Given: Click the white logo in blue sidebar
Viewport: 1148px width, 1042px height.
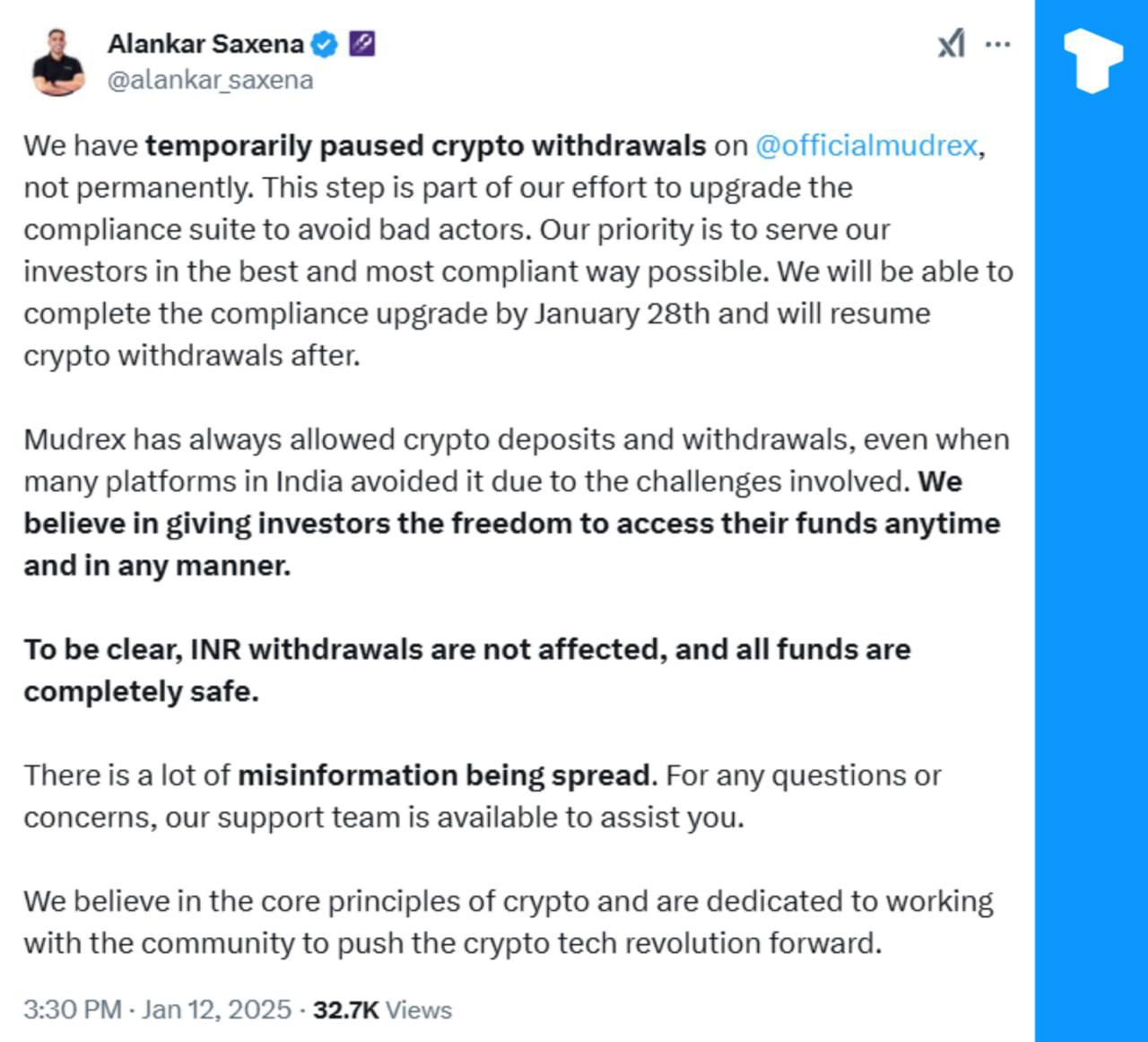Looking at the screenshot, I should [x=1091, y=60].
